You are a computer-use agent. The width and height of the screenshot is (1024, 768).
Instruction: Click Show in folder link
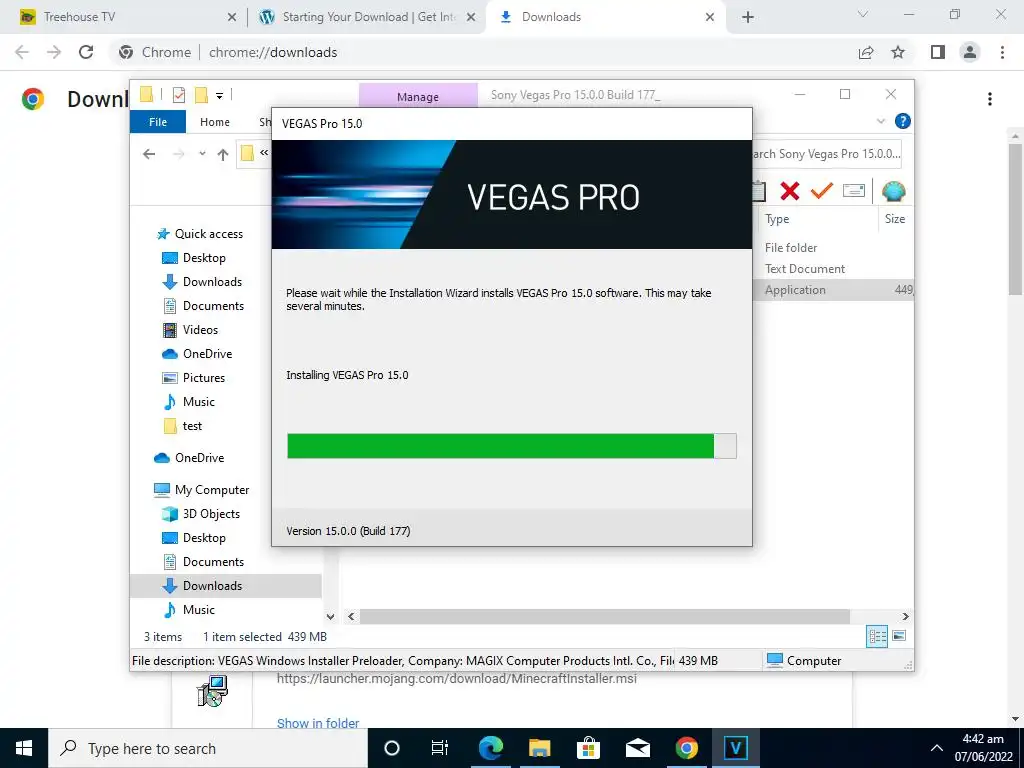318,723
